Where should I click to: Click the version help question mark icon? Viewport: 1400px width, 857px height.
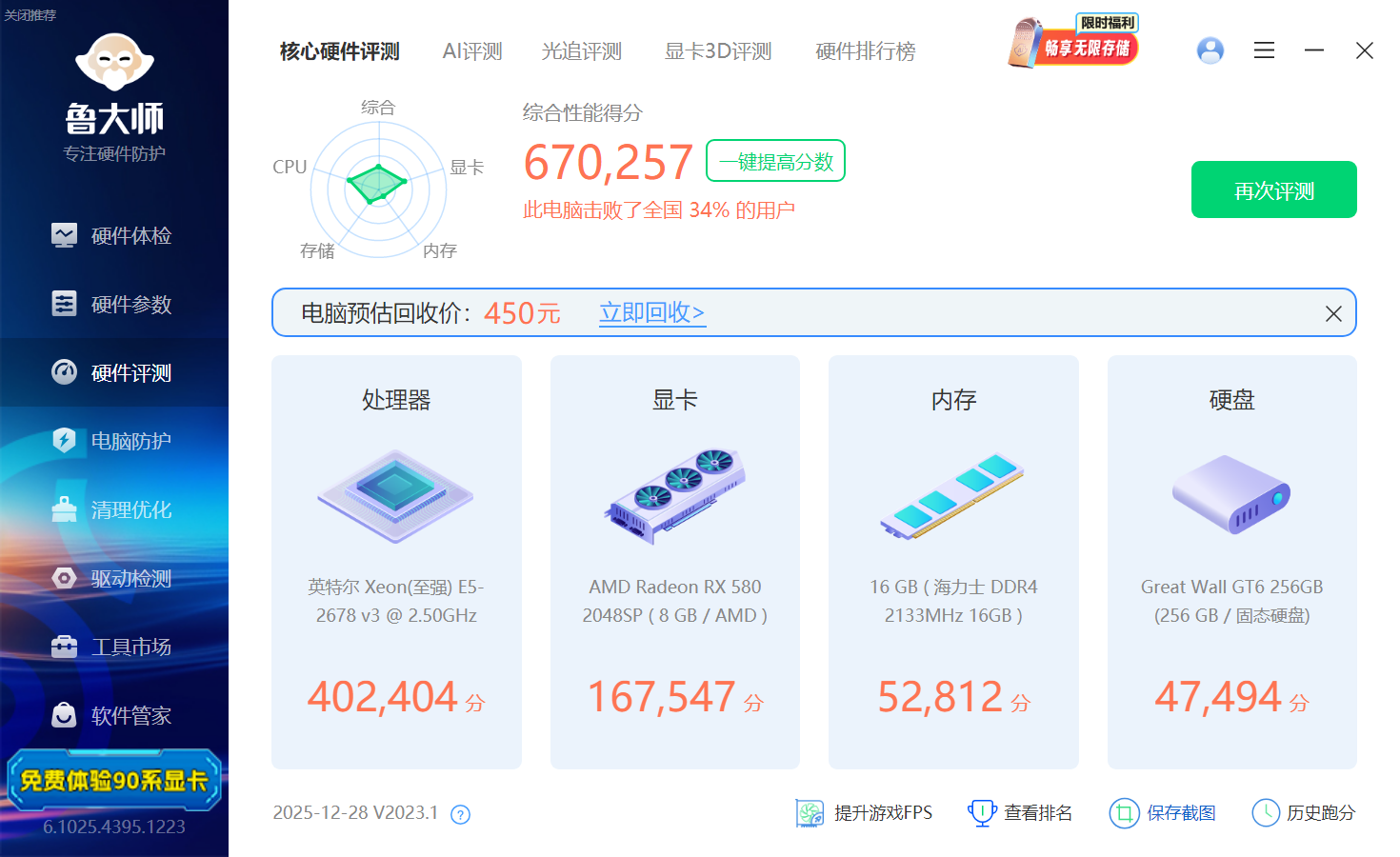460,814
